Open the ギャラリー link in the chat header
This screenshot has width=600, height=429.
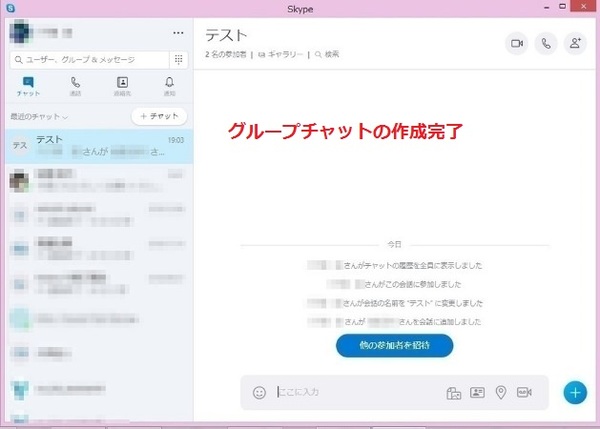280,54
